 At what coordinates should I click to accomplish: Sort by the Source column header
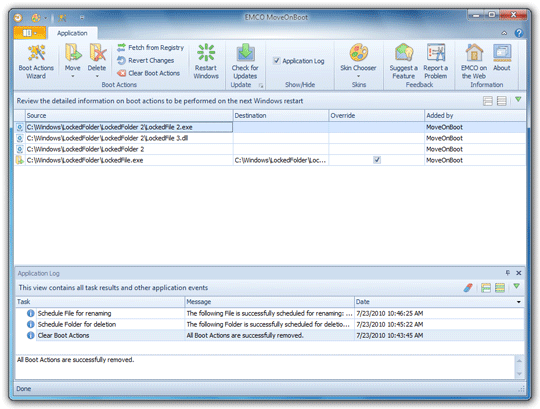(x=129, y=115)
